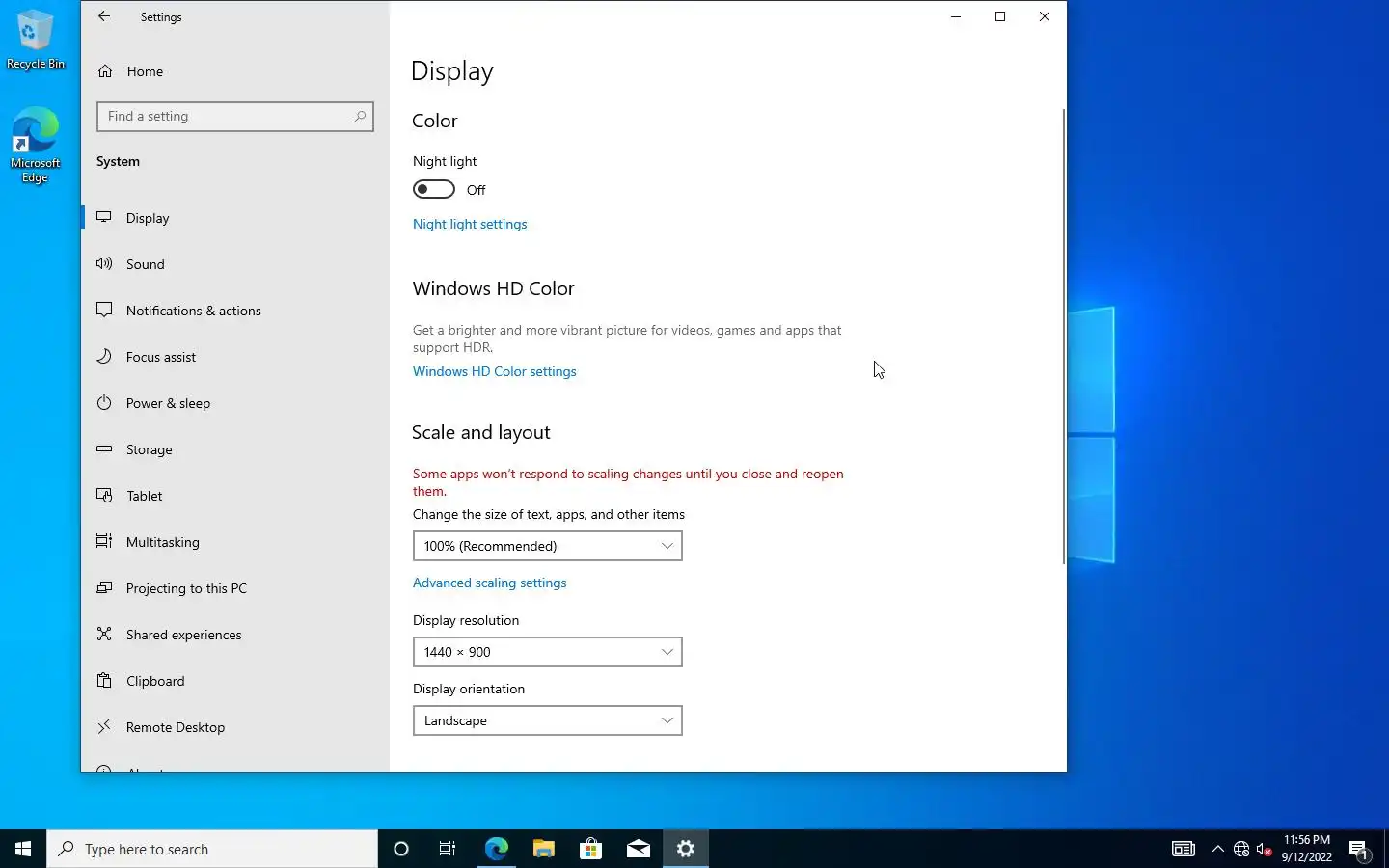
Task: Open Task View on the taskbar
Action: coord(448,849)
